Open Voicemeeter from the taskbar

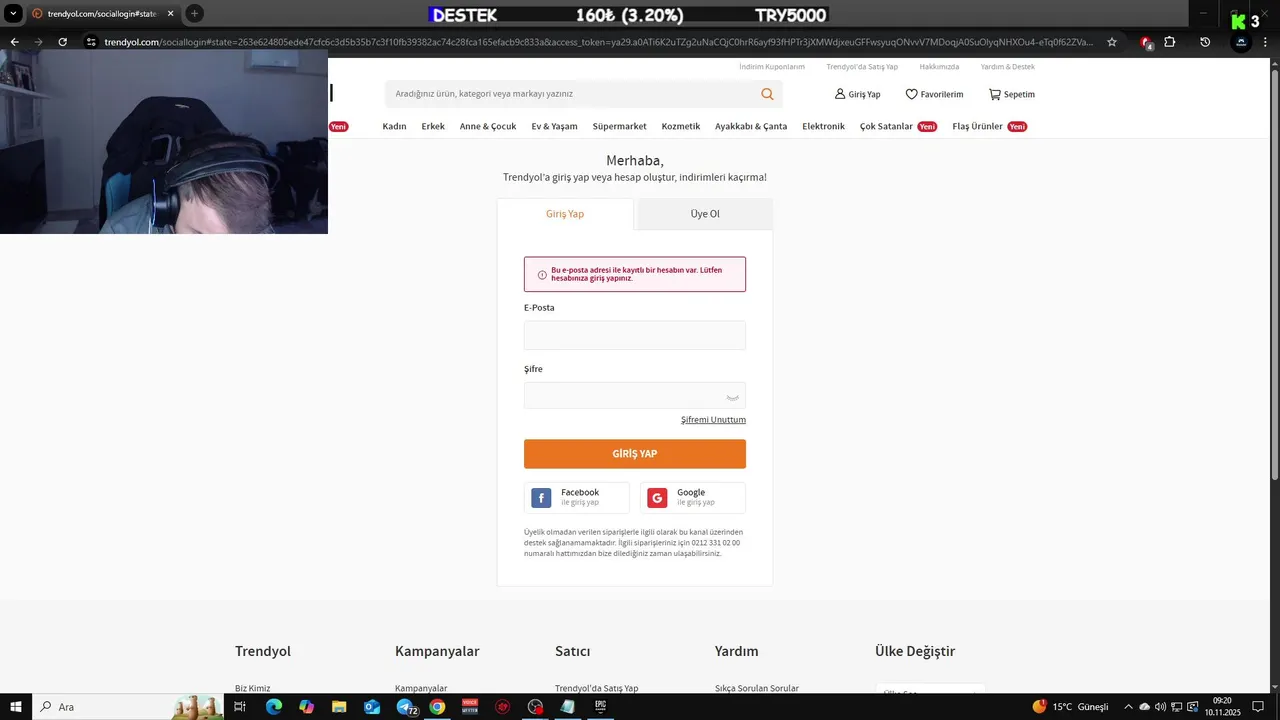click(x=470, y=707)
